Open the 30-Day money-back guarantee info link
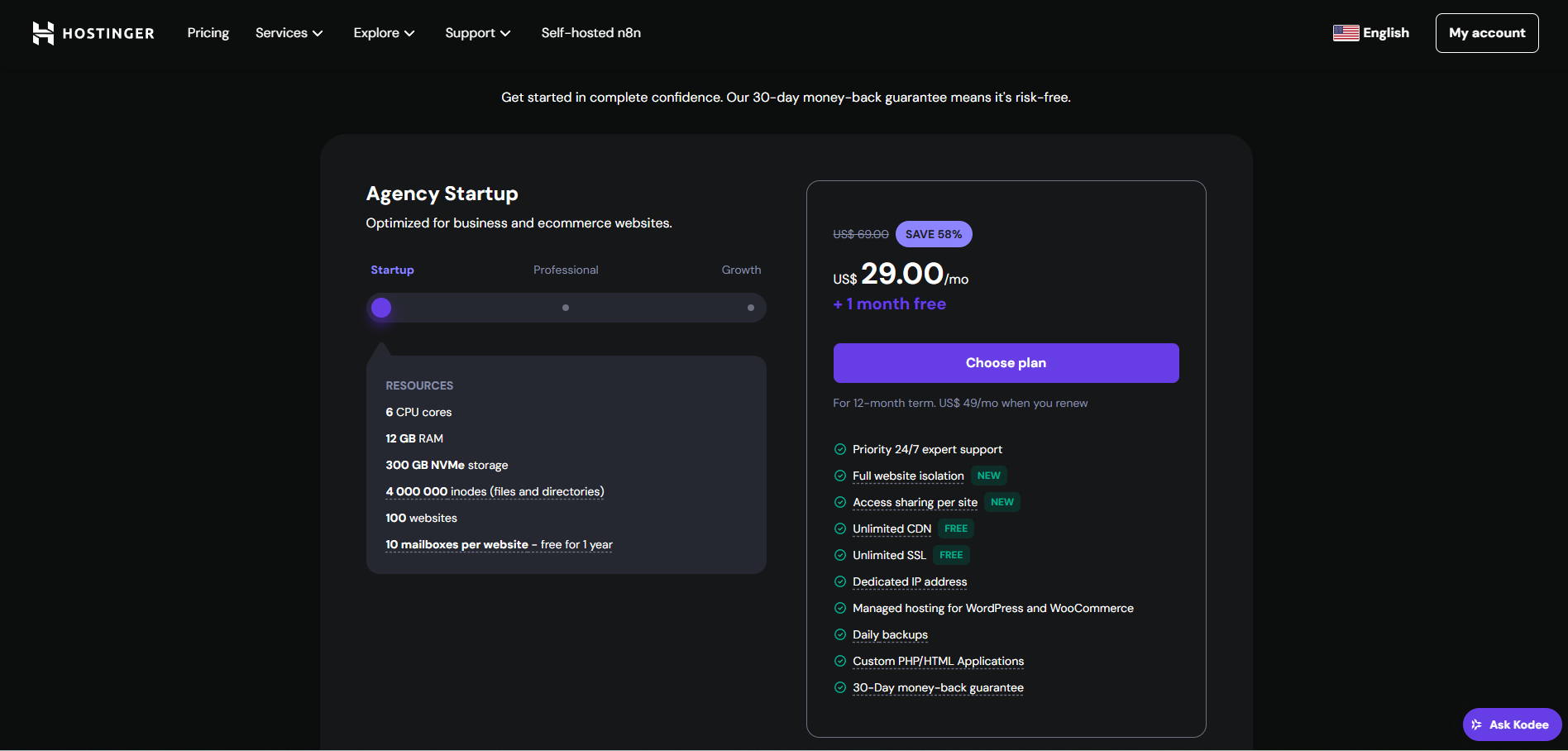 tap(938, 687)
